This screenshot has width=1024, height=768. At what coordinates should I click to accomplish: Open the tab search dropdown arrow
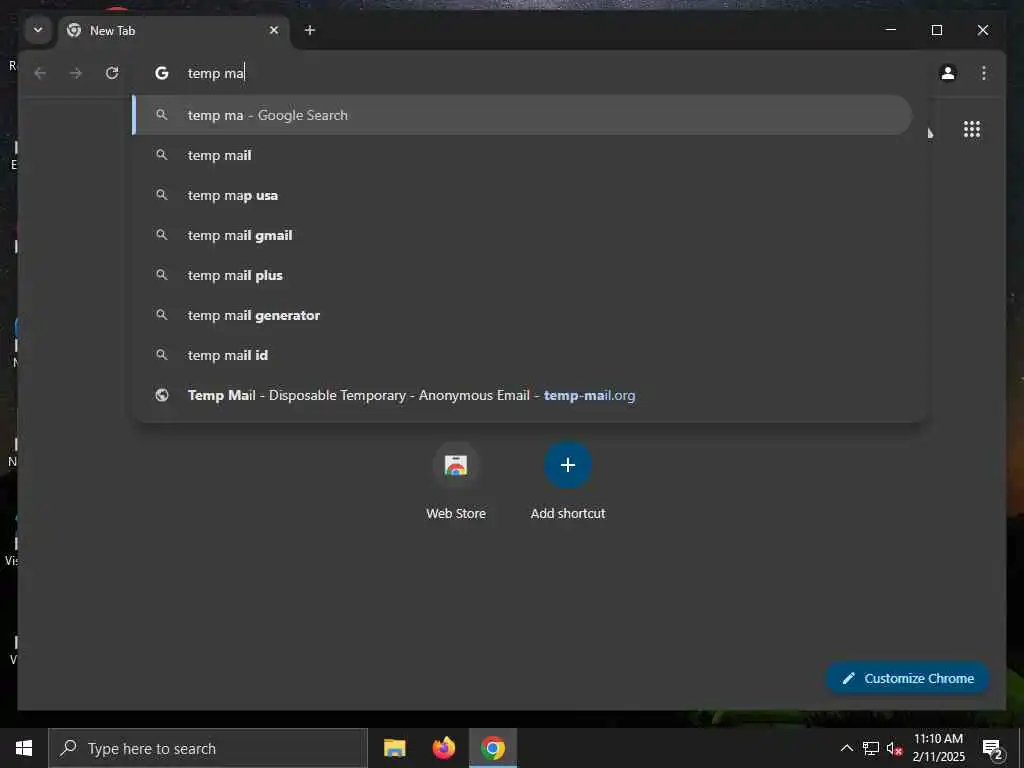38,30
